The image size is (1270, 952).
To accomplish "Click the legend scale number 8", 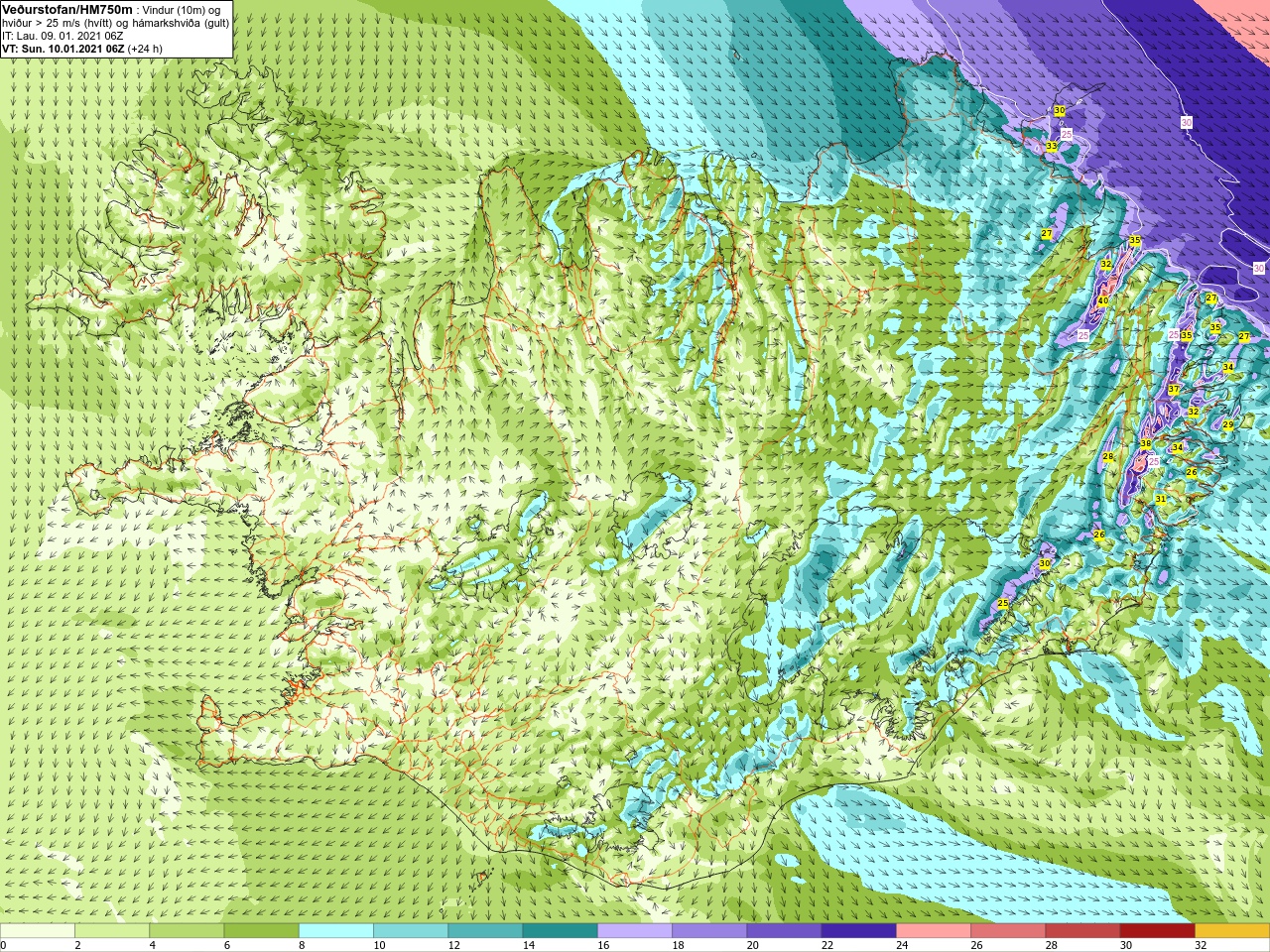I will coord(304,945).
